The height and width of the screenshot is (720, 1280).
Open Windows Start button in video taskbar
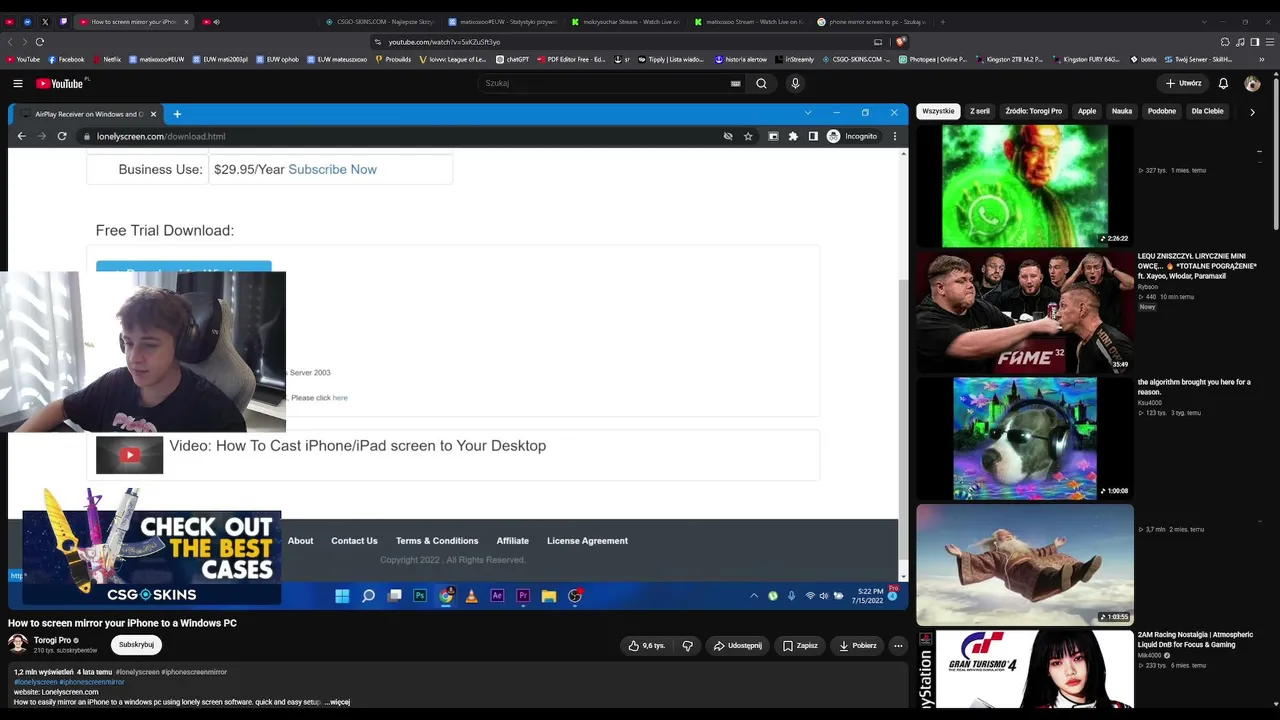point(342,596)
